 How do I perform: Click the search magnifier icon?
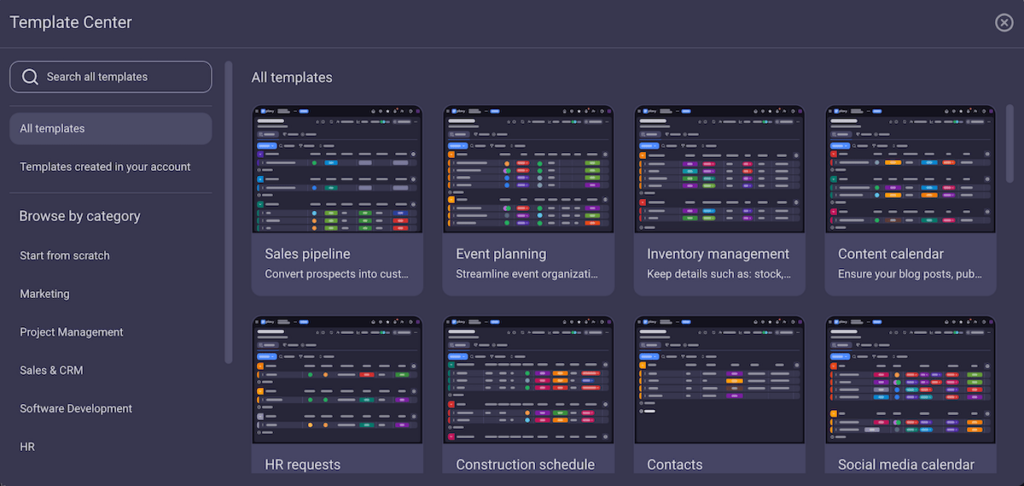click(30, 77)
